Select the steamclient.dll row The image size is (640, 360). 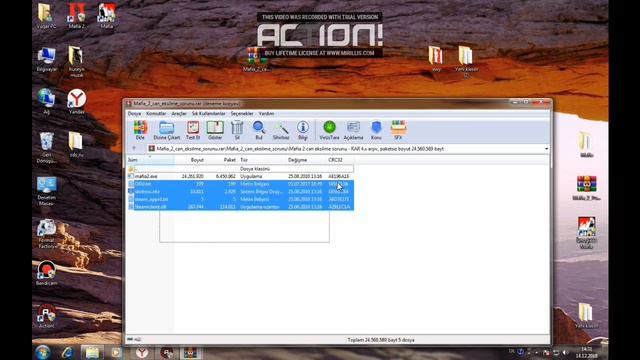tap(240, 207)
